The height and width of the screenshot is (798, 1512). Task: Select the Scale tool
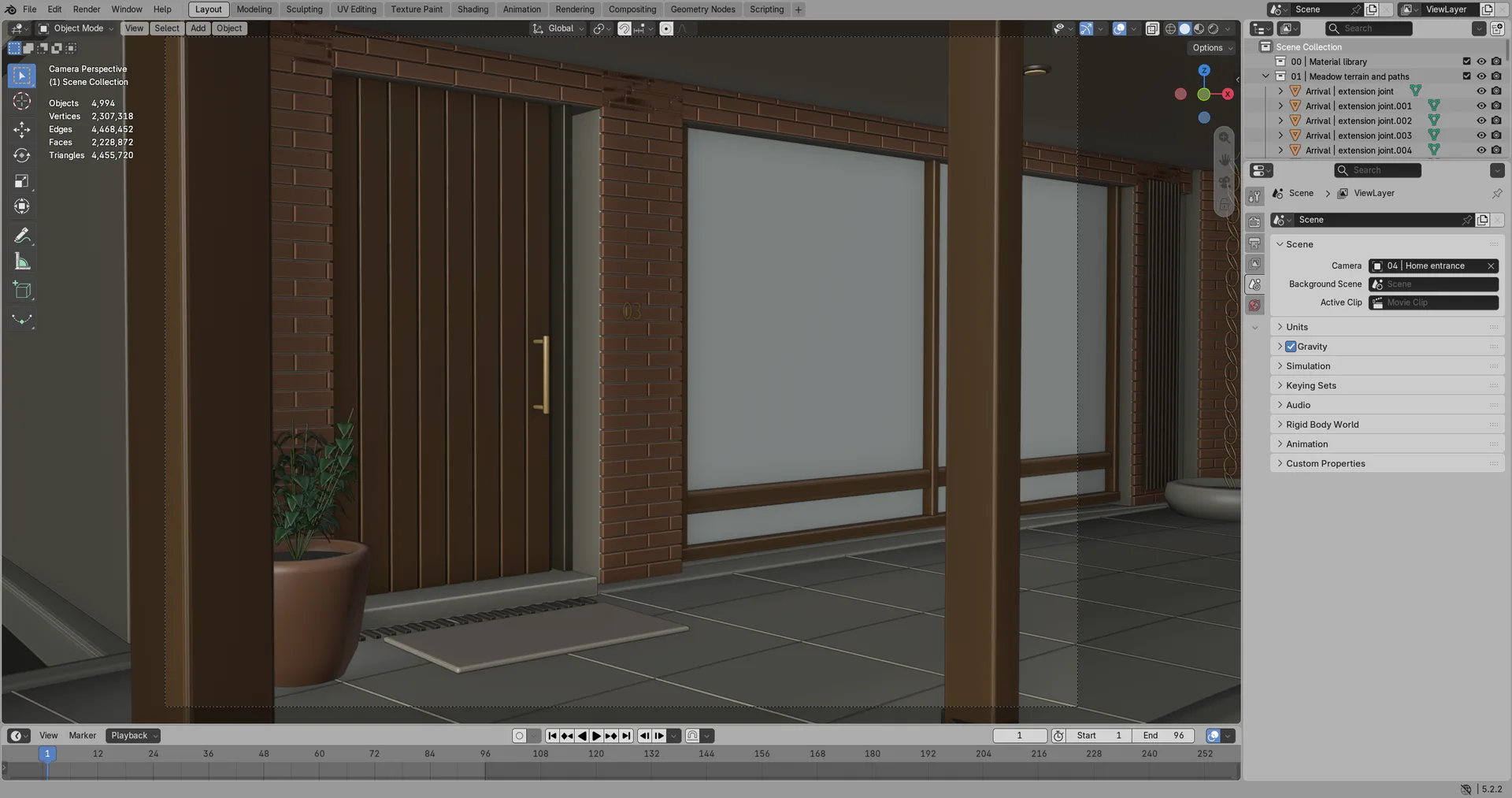22,181
